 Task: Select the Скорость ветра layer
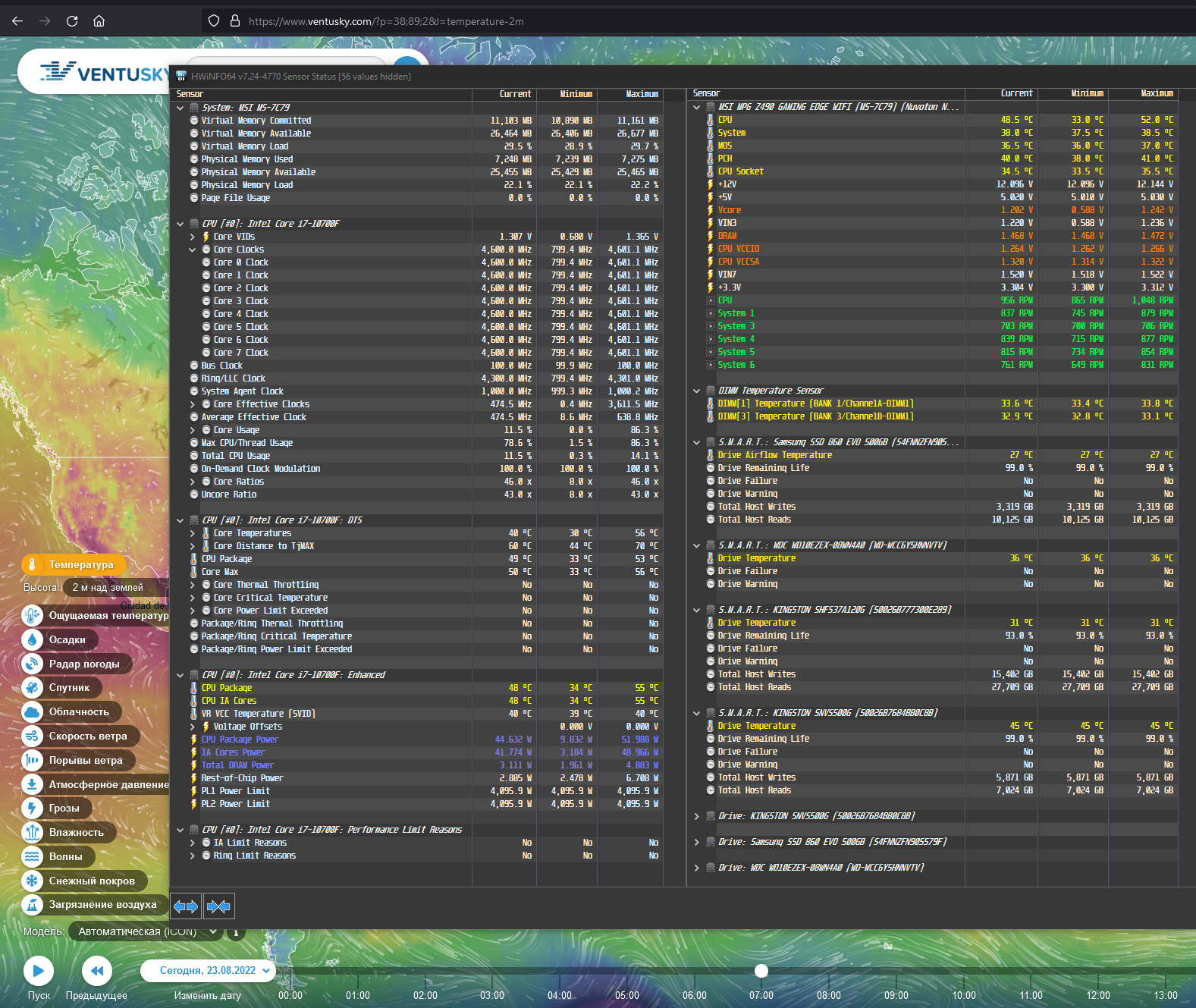point(80,736)
